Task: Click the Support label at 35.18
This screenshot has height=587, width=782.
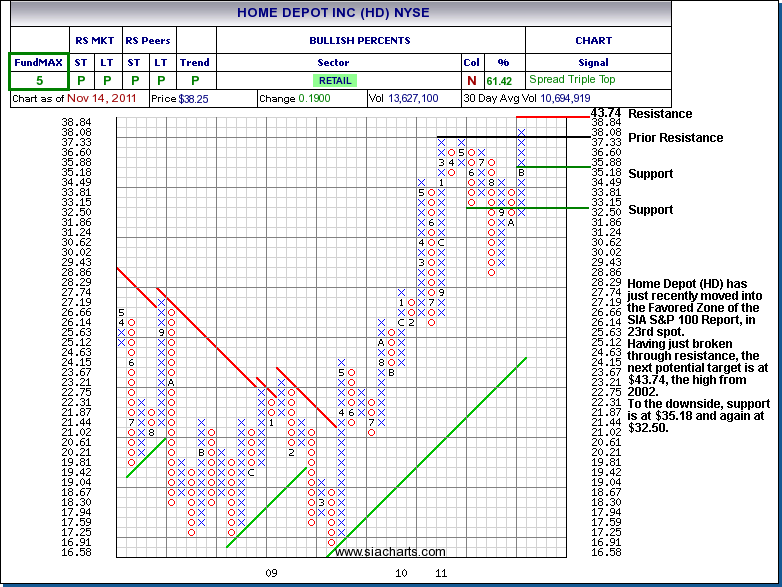Action: [651, 174]
